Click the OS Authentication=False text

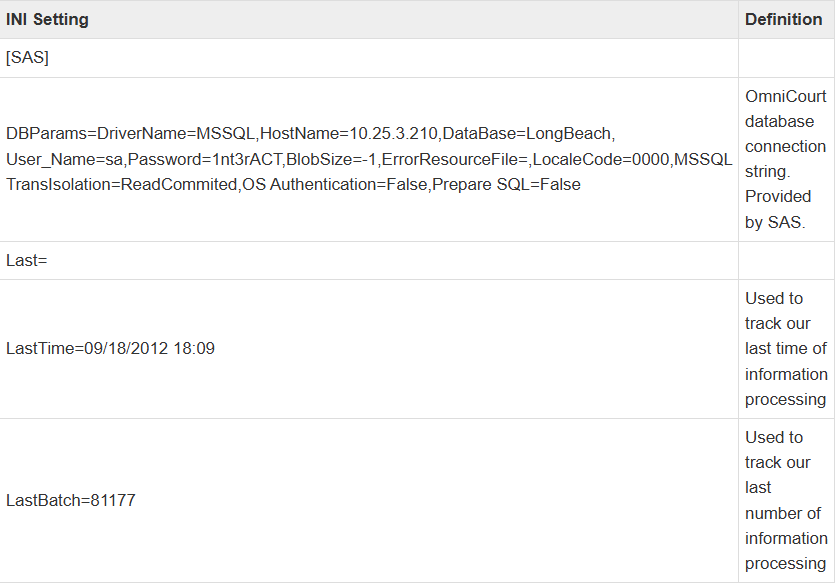tap(335, 185)
